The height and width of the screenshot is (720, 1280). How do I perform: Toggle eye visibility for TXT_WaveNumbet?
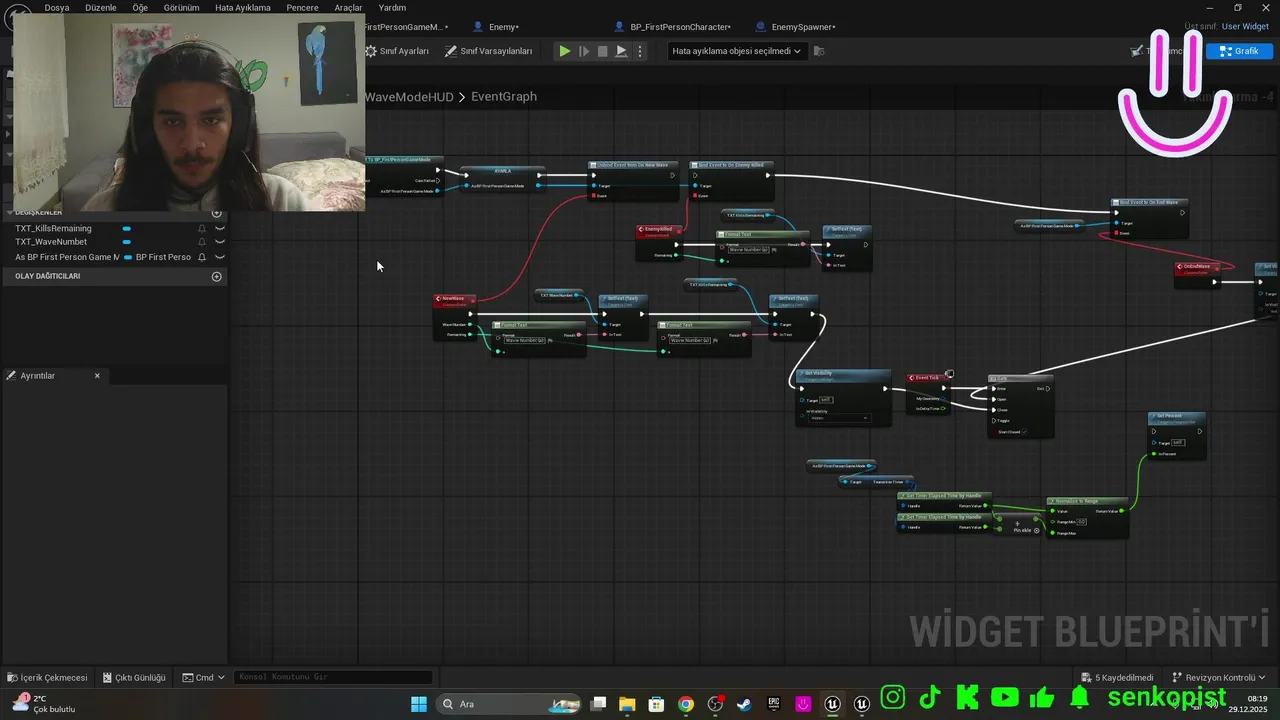pos(219,242)
